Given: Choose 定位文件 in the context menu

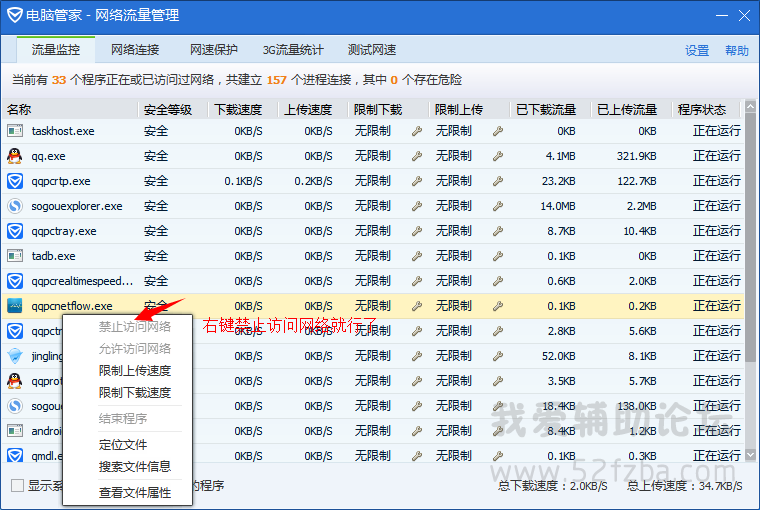Looking at the screenshot, I should [123, 445].
